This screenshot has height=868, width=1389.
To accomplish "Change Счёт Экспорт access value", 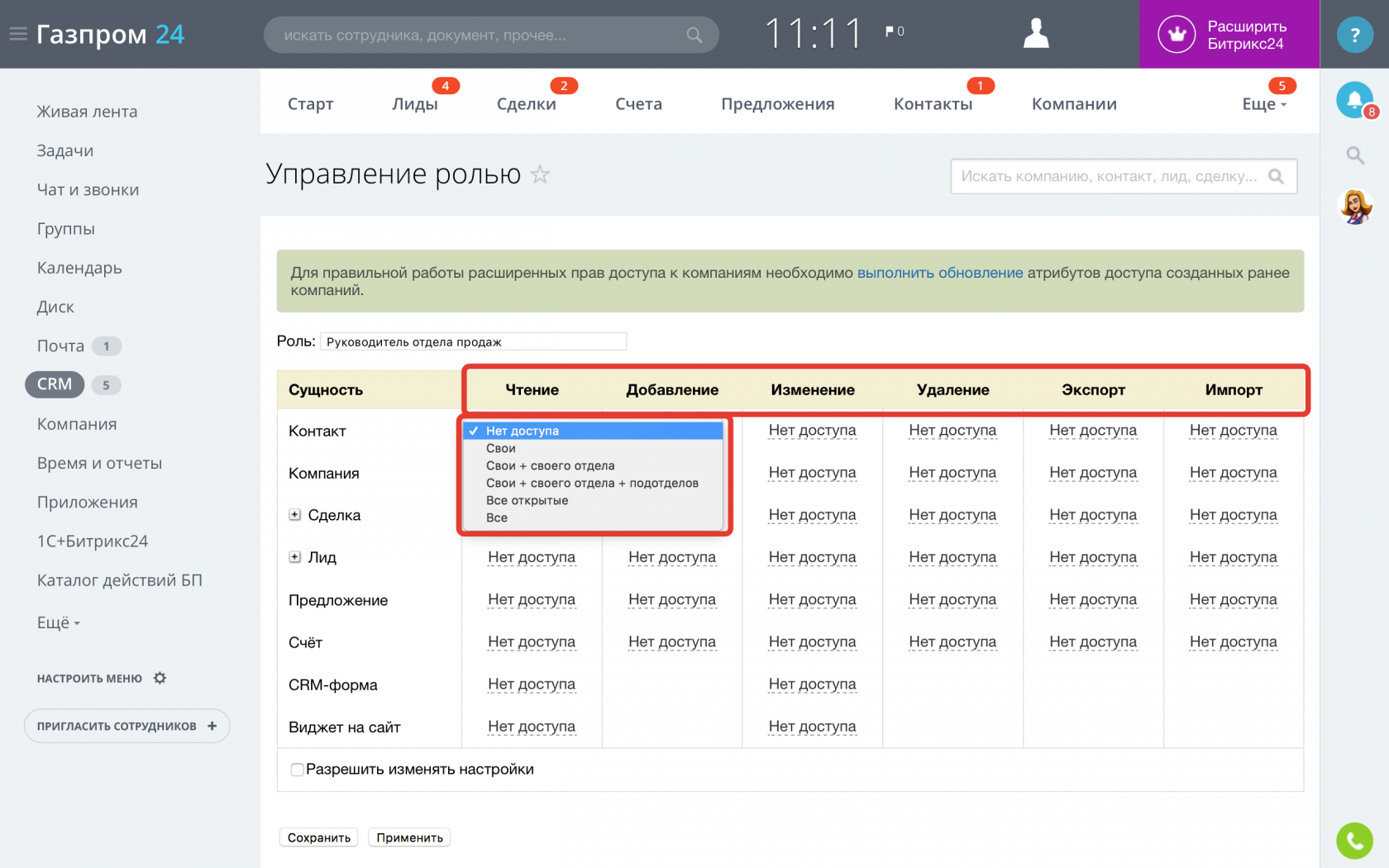I will click(x=1093, y=641).
